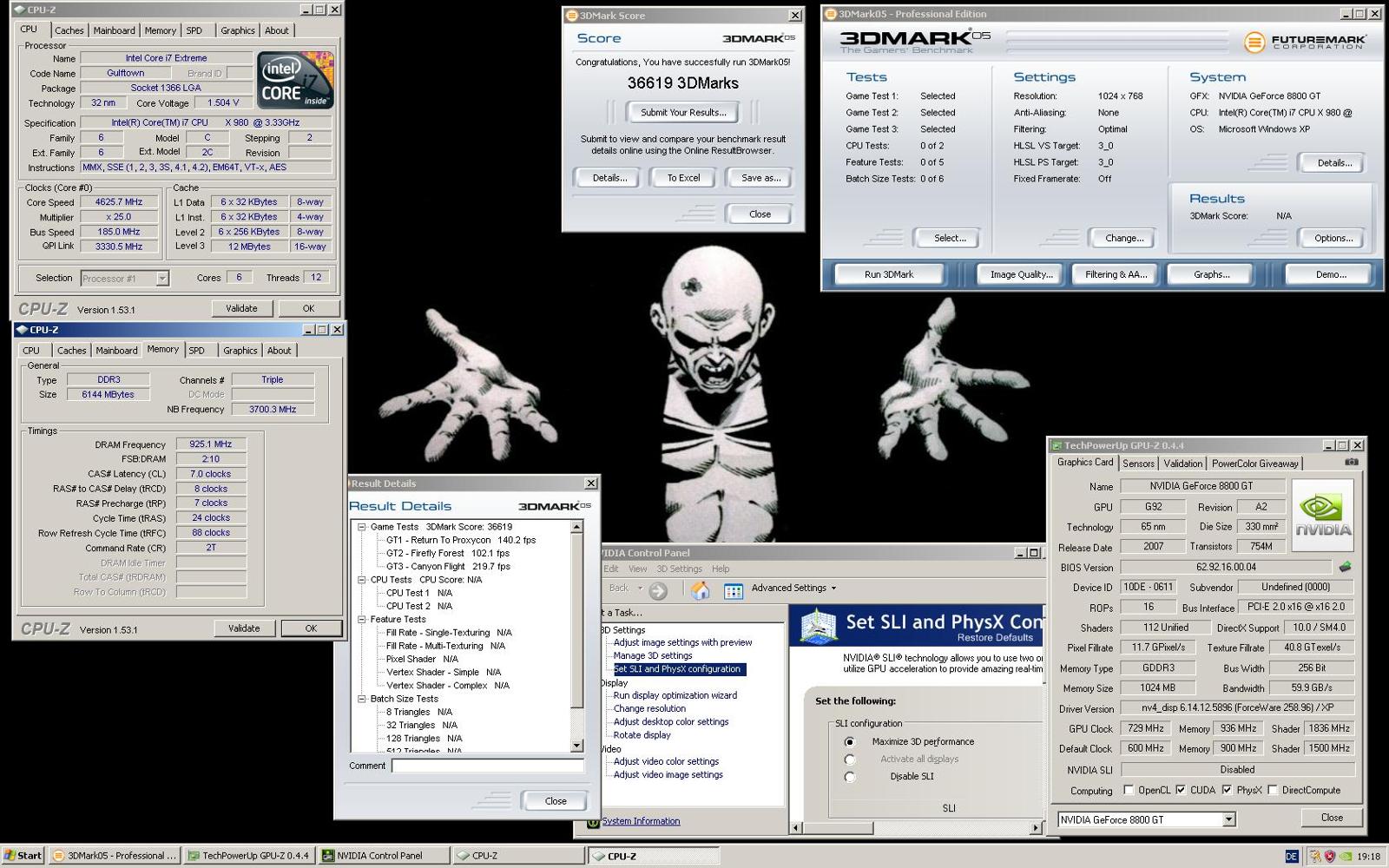The height and width of the screenshot is (868, 1389).
Task: Click the Options button under Results
Action: [x=1333, y=239]
